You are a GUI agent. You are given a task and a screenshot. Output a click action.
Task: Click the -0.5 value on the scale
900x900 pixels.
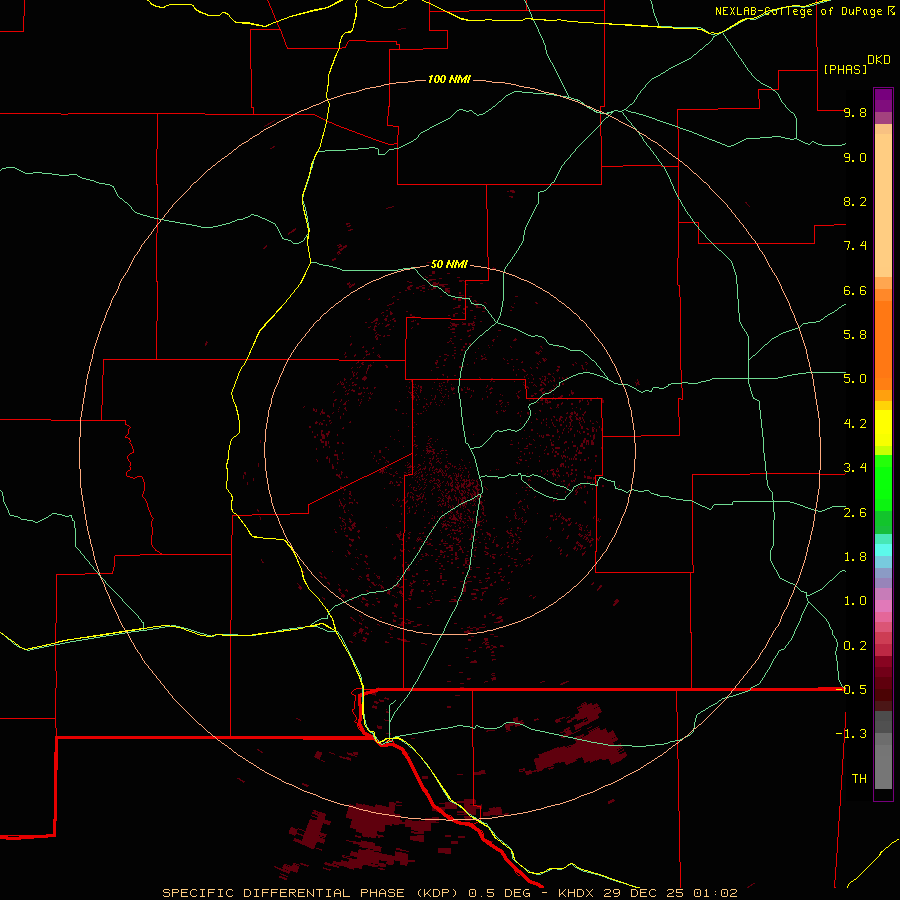click(x=851, y=689)
